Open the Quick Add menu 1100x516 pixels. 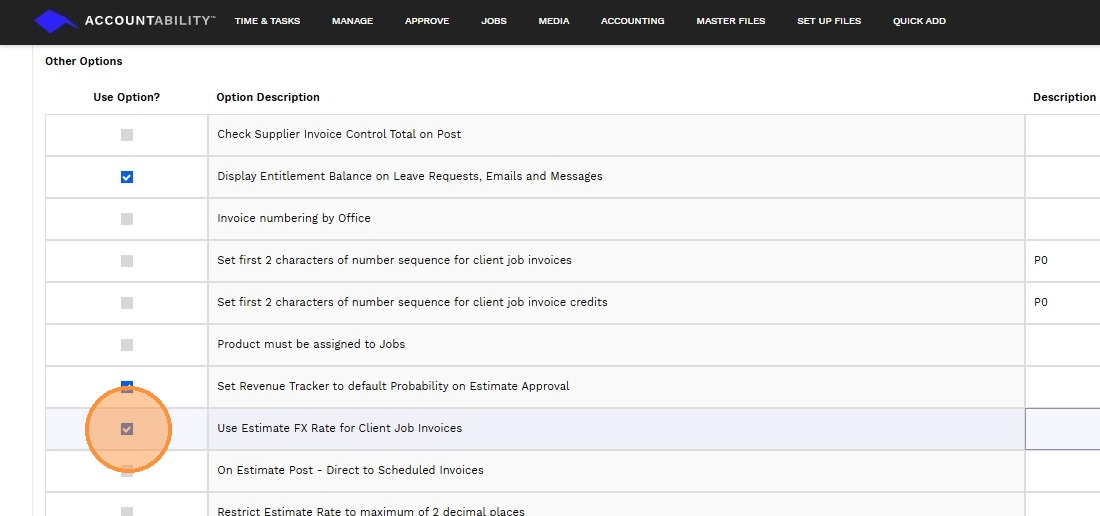[919, 21]
